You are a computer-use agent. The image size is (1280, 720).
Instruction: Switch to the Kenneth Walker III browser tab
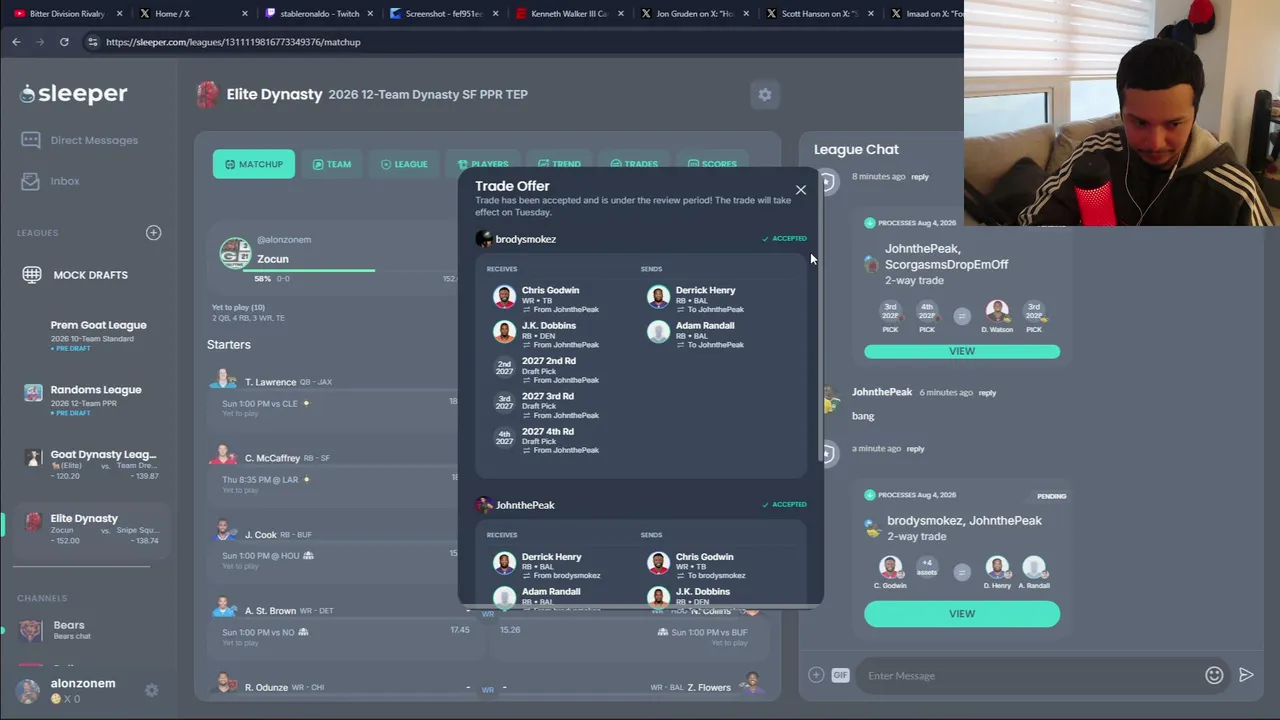[x=568, y=14]
